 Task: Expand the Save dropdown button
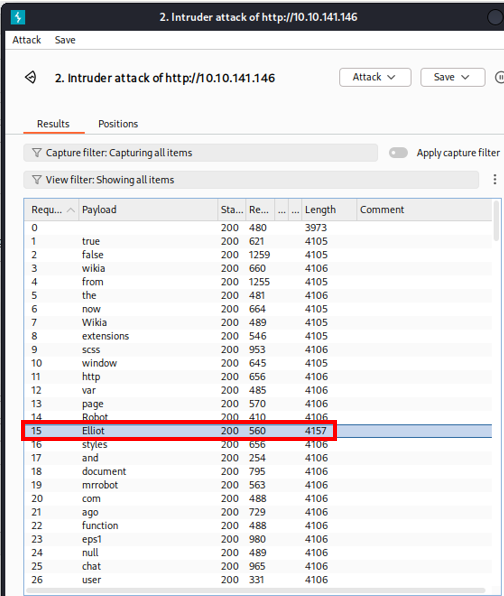[x=453, y=78]
